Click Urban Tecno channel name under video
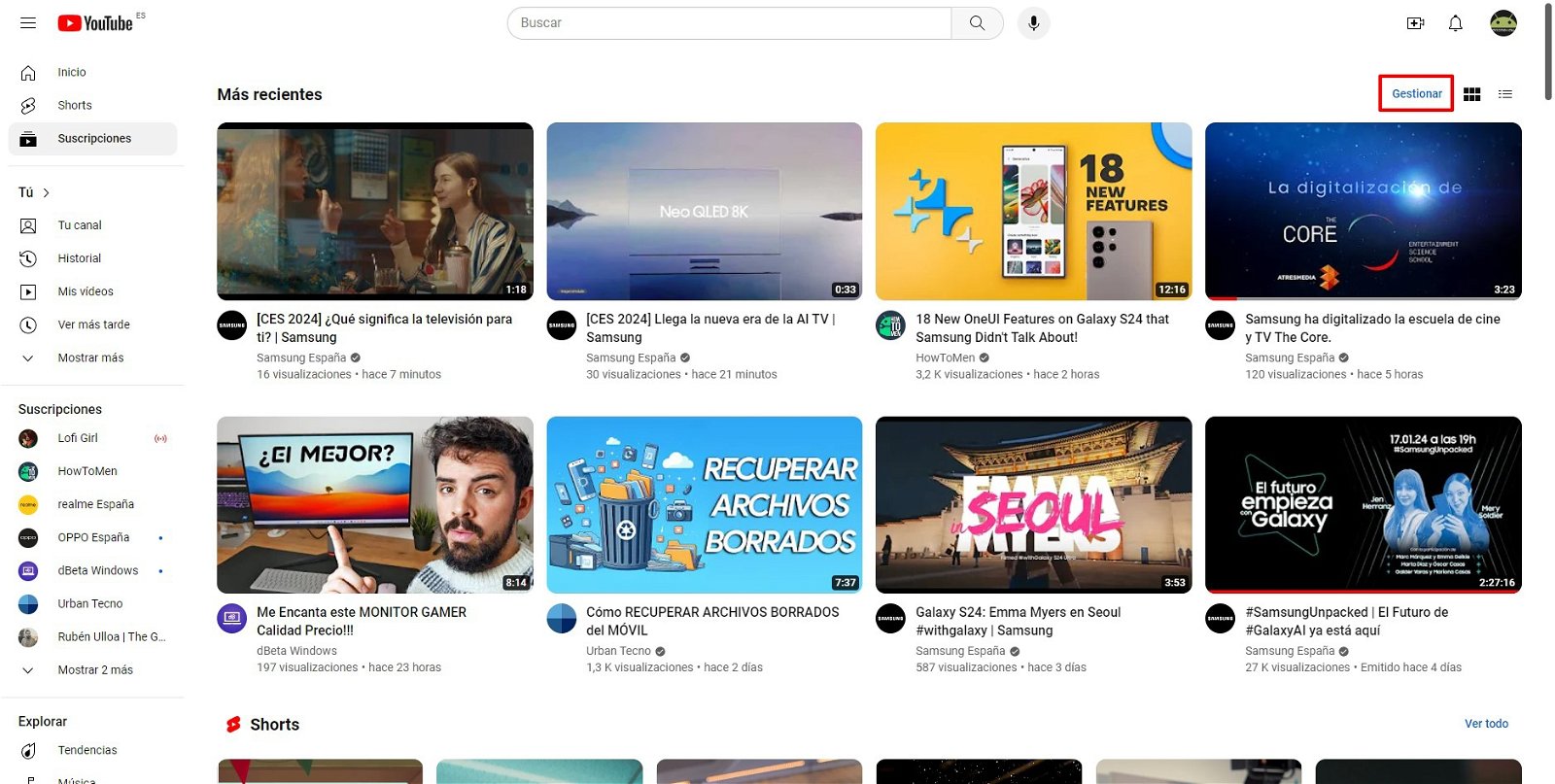This screenshot has height=784, width=1555. click(x=618, y=651)
